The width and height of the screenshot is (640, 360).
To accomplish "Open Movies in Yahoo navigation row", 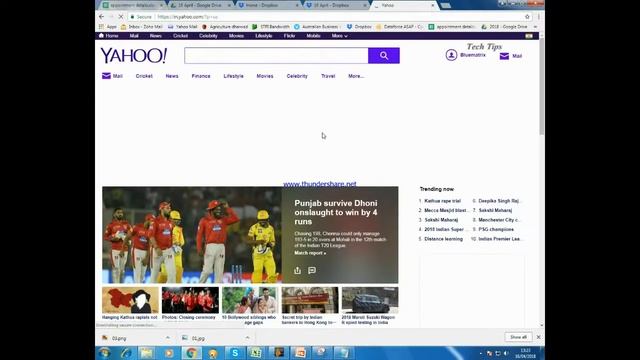I will click(x=265, y=76).
